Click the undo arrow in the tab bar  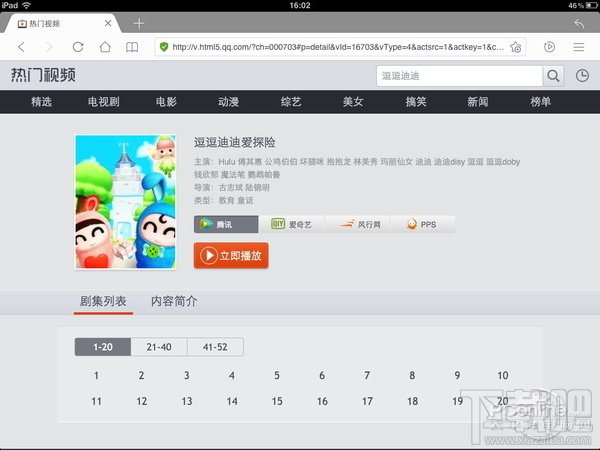coord(579,24)
